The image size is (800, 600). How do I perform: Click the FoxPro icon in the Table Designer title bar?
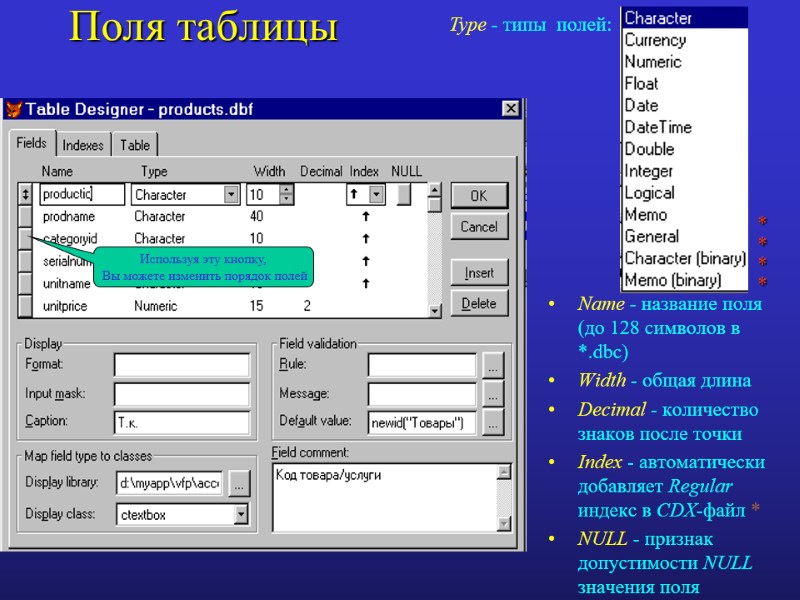point(12,110)
